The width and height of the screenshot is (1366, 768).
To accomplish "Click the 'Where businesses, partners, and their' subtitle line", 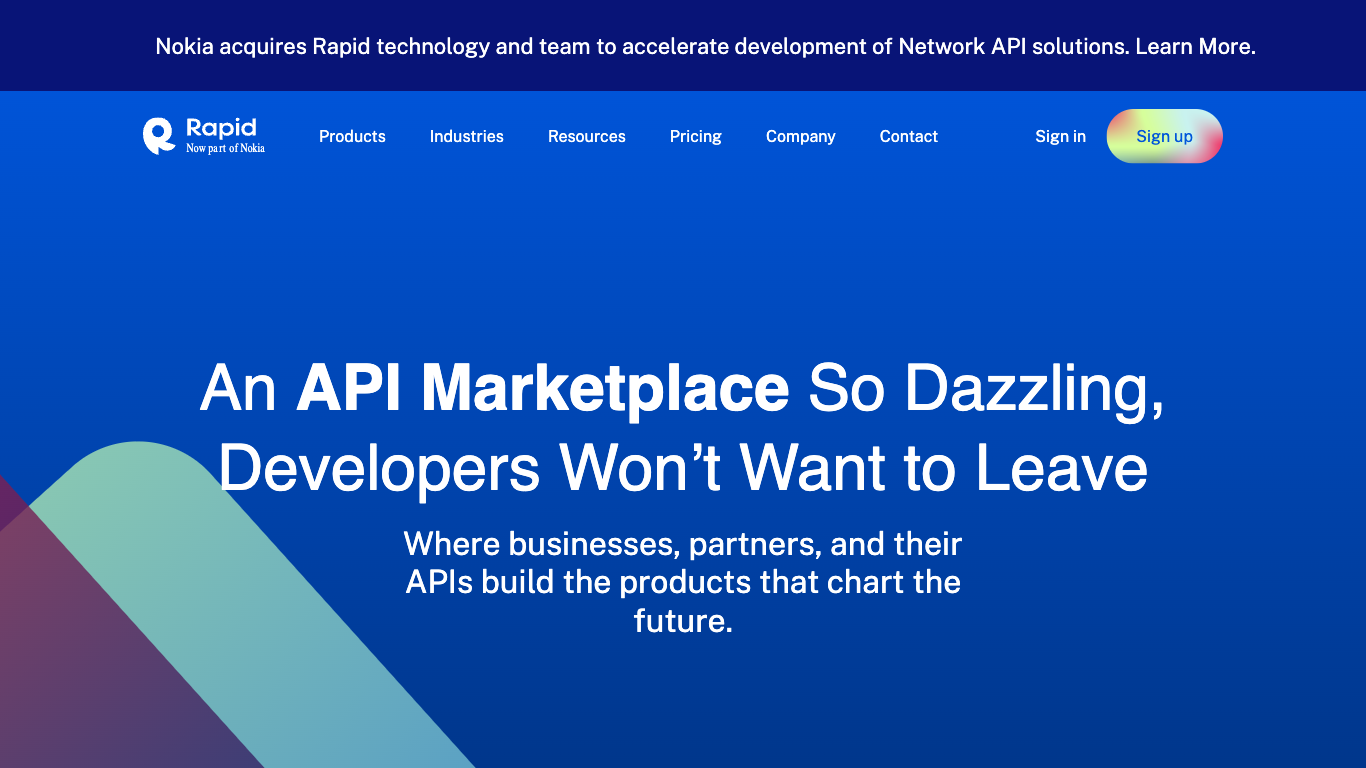I will (683, 544).
